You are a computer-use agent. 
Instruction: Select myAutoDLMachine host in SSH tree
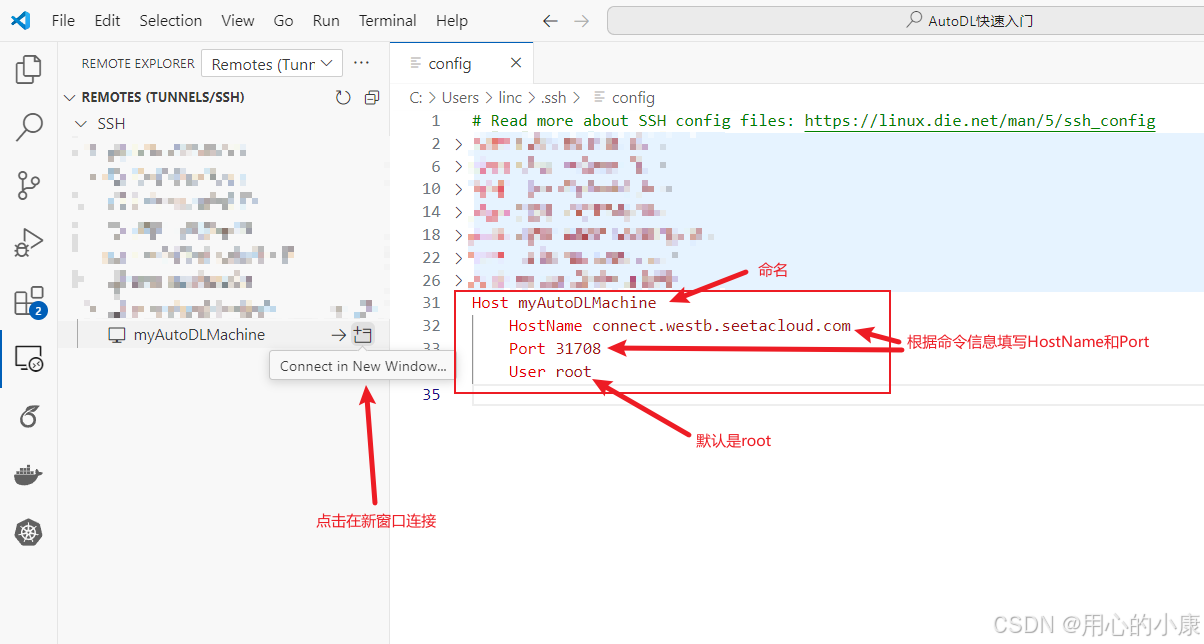pyautogui.click(x=199, y=335)
